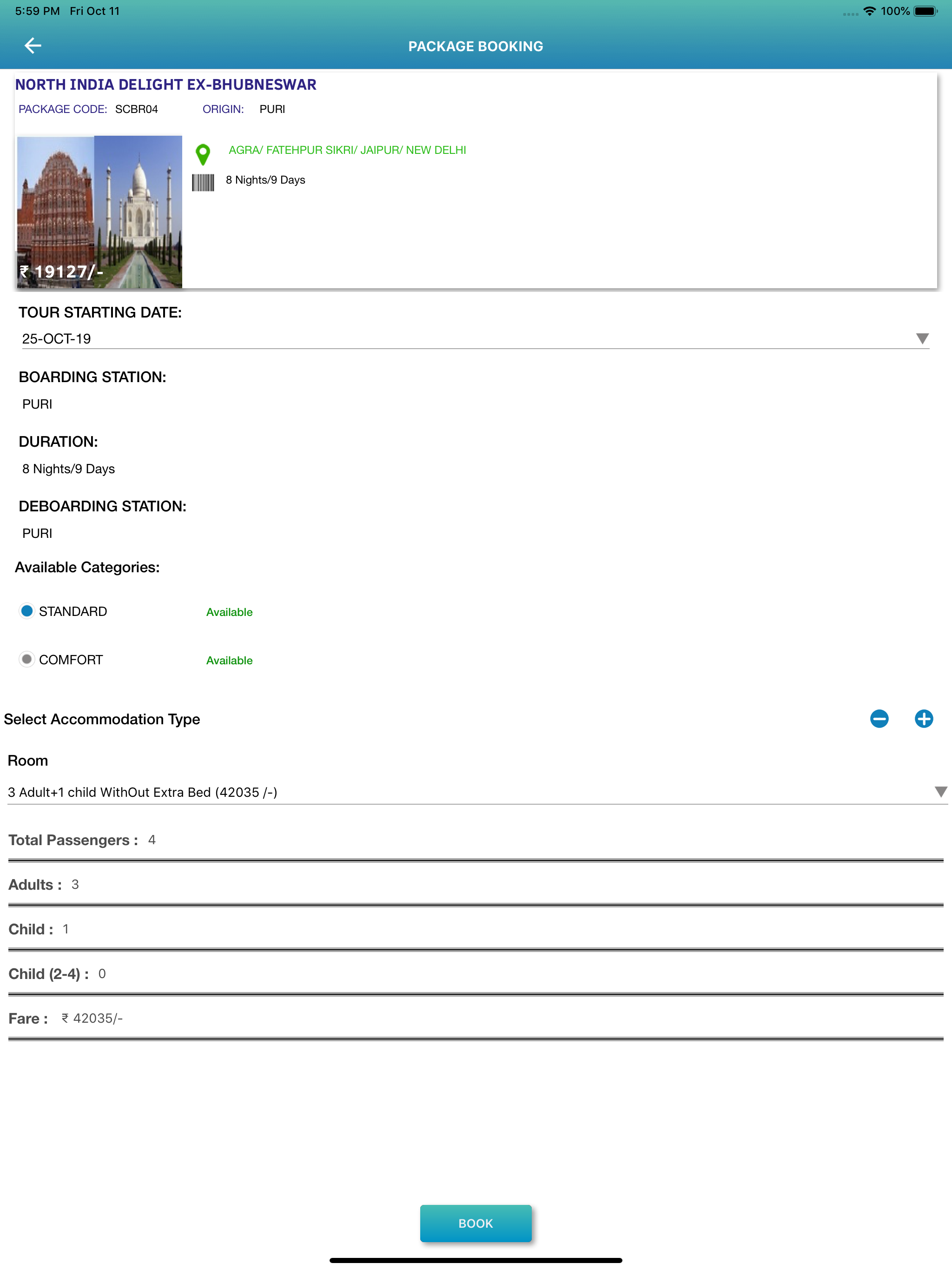Tap the 5:59 PM clock in status bar
Viewport: 952px width, 1270px height.
tap(37, 11)
